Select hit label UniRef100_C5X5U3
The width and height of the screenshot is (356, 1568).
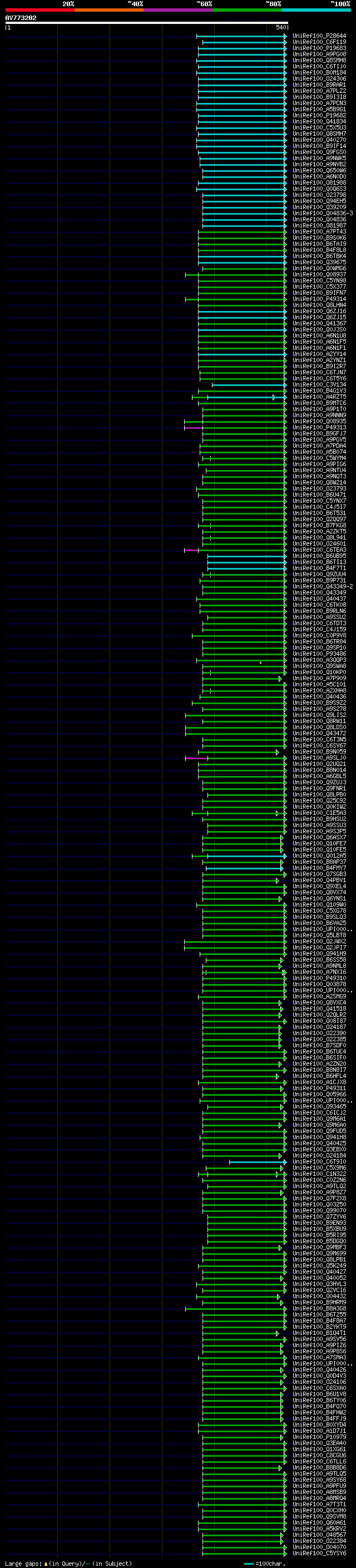pos(319,127)
